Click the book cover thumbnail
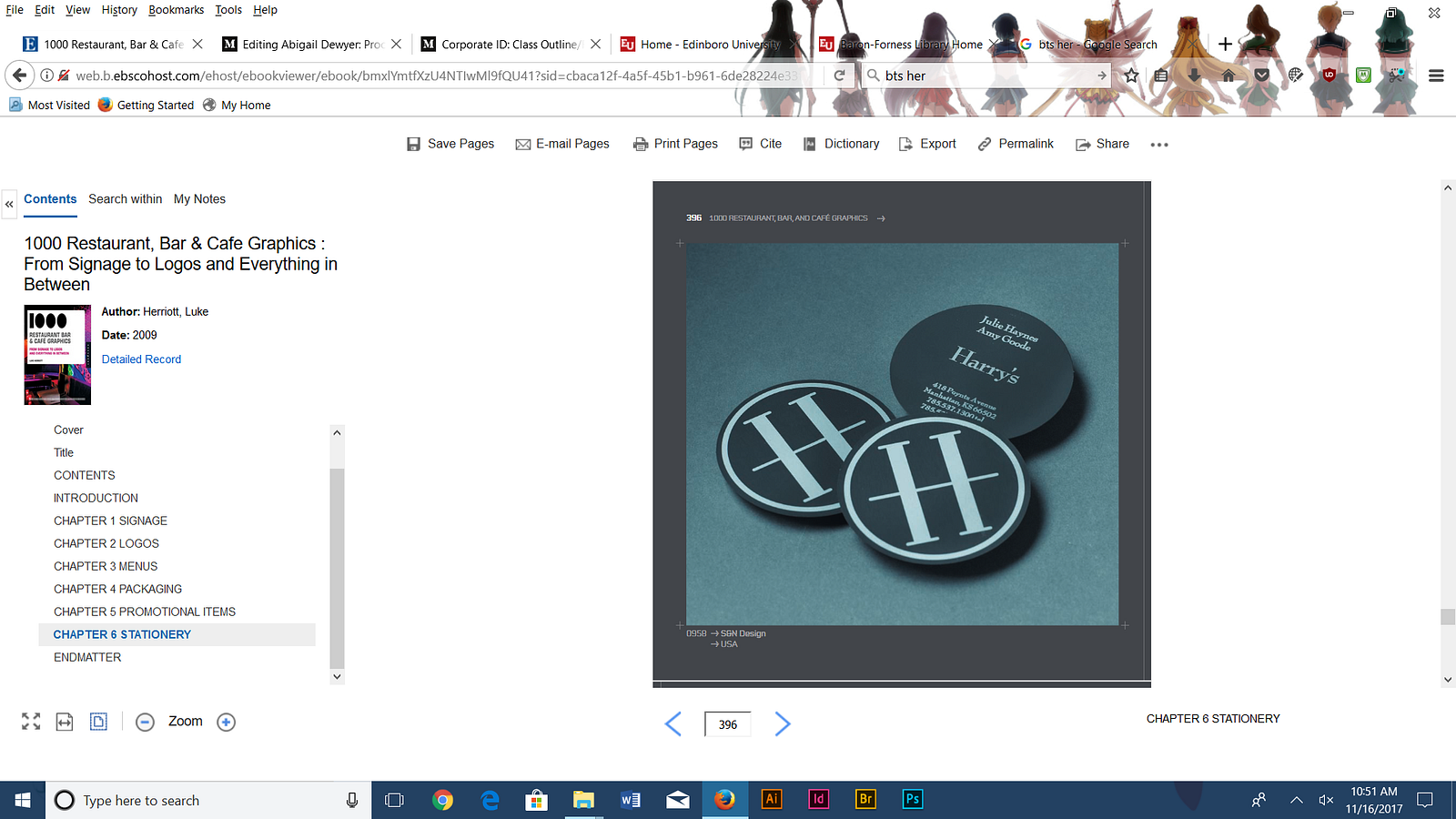 point(57,355)
